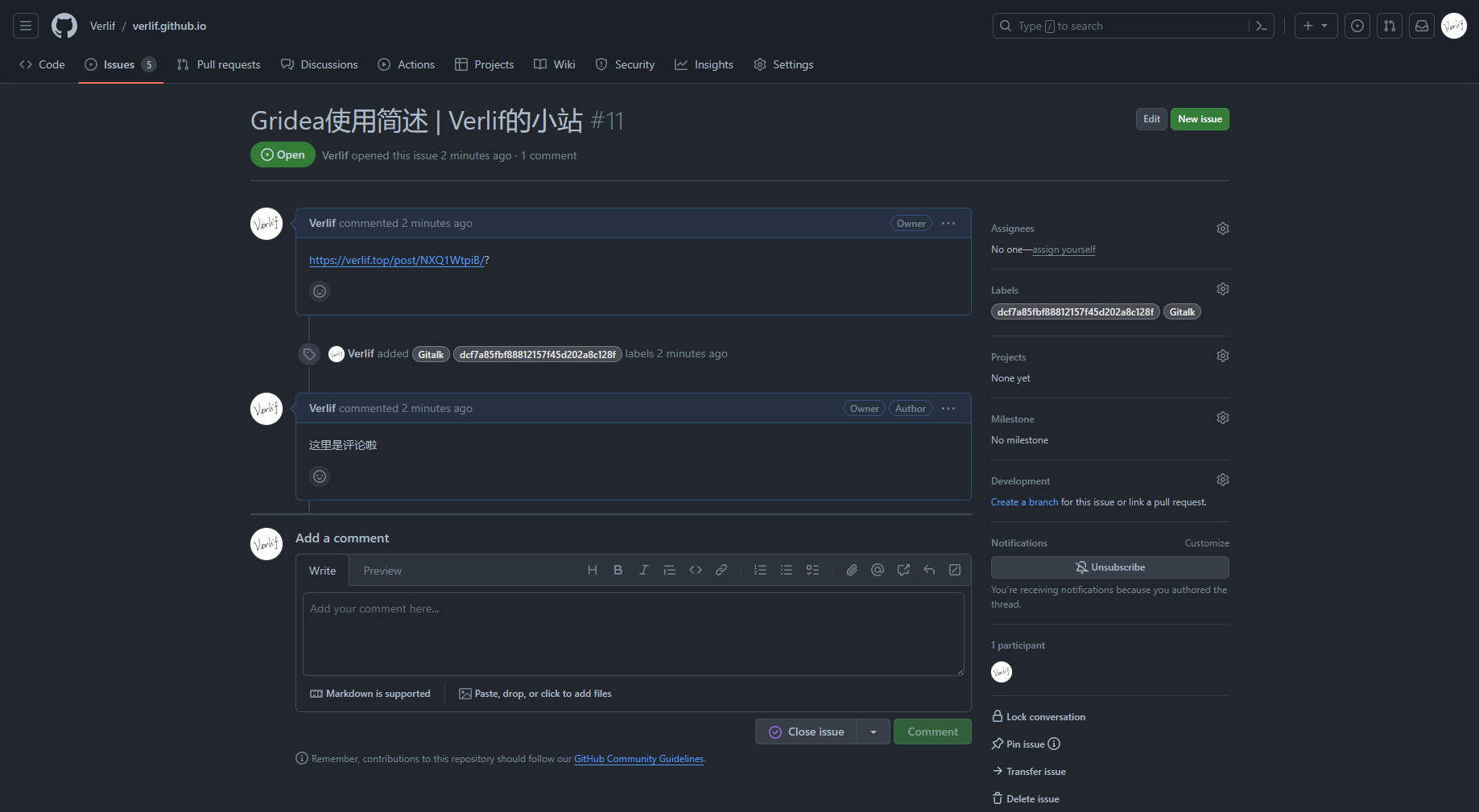
Task: Switch to the Preview tab
Action: coord(382,571)
